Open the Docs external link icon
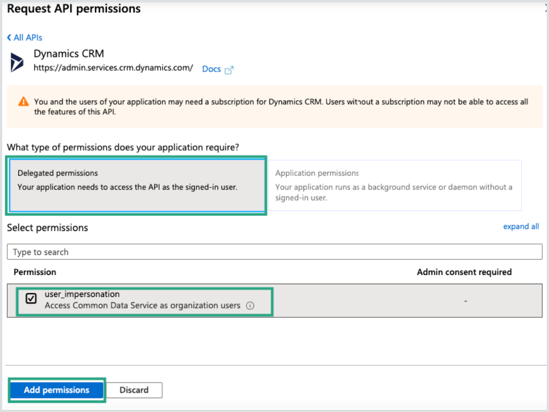 229,70
